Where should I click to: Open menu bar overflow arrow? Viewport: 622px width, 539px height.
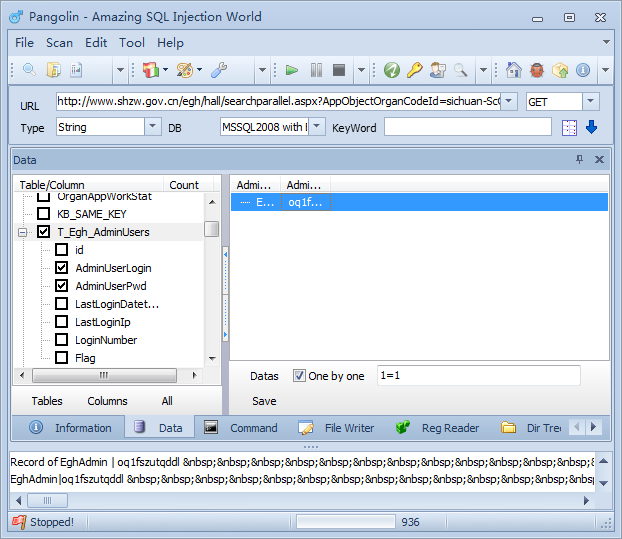point(606,42)
